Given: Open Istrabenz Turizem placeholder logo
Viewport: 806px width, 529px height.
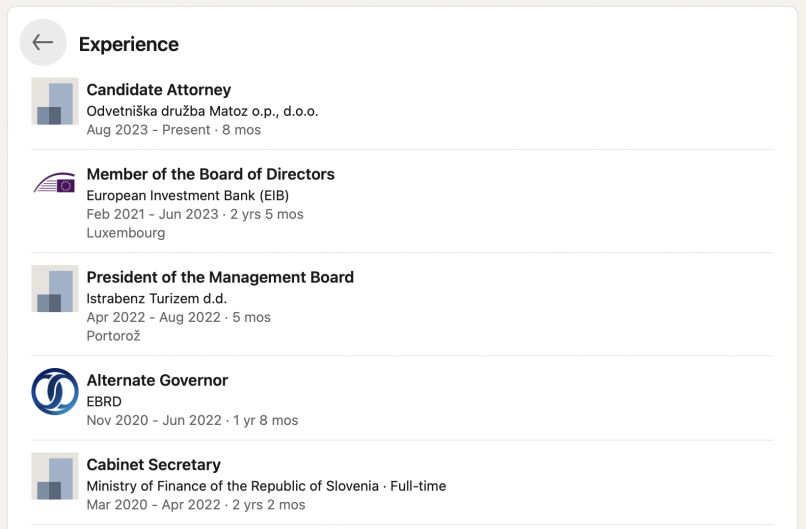Looking at the screenshot, I should pyautogui.click(x=54, y=288).
